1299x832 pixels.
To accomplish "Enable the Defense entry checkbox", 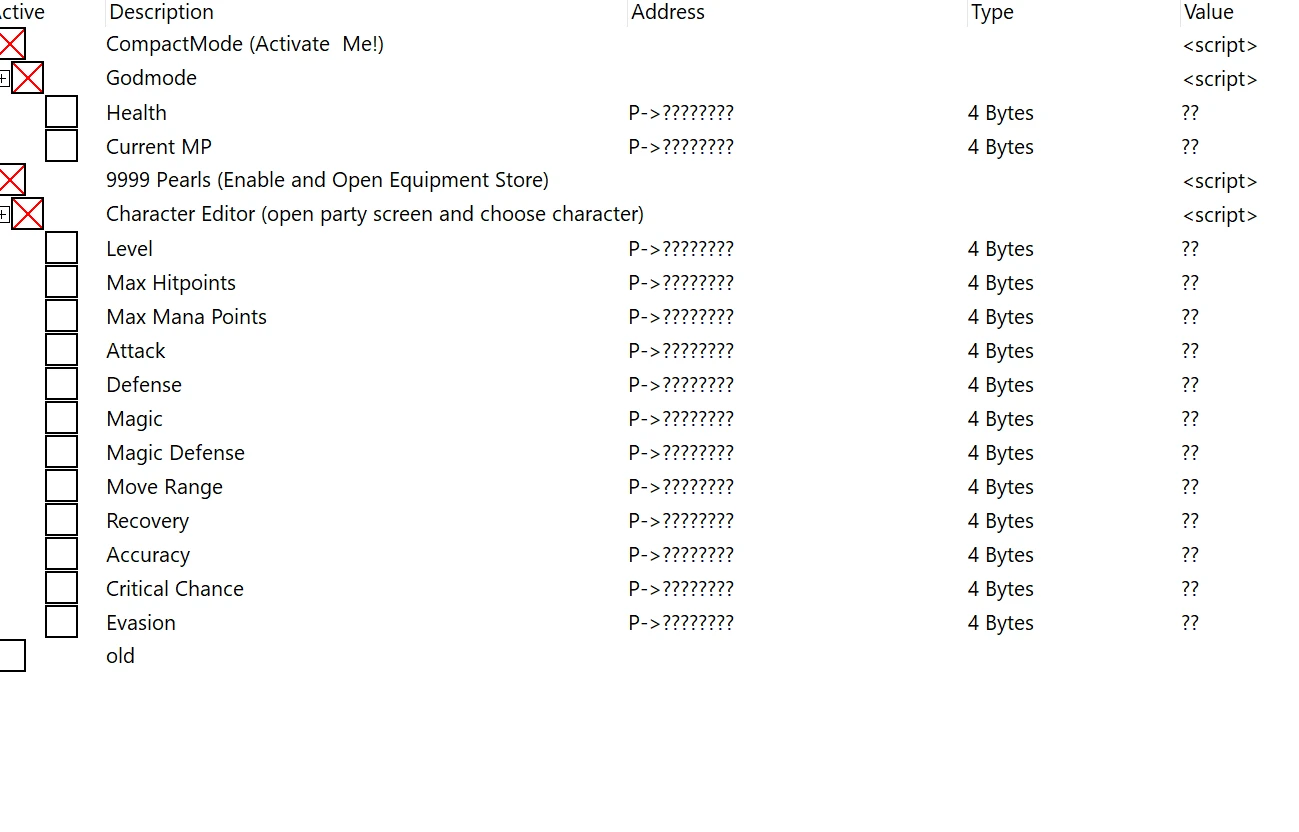I will [61, 384].
